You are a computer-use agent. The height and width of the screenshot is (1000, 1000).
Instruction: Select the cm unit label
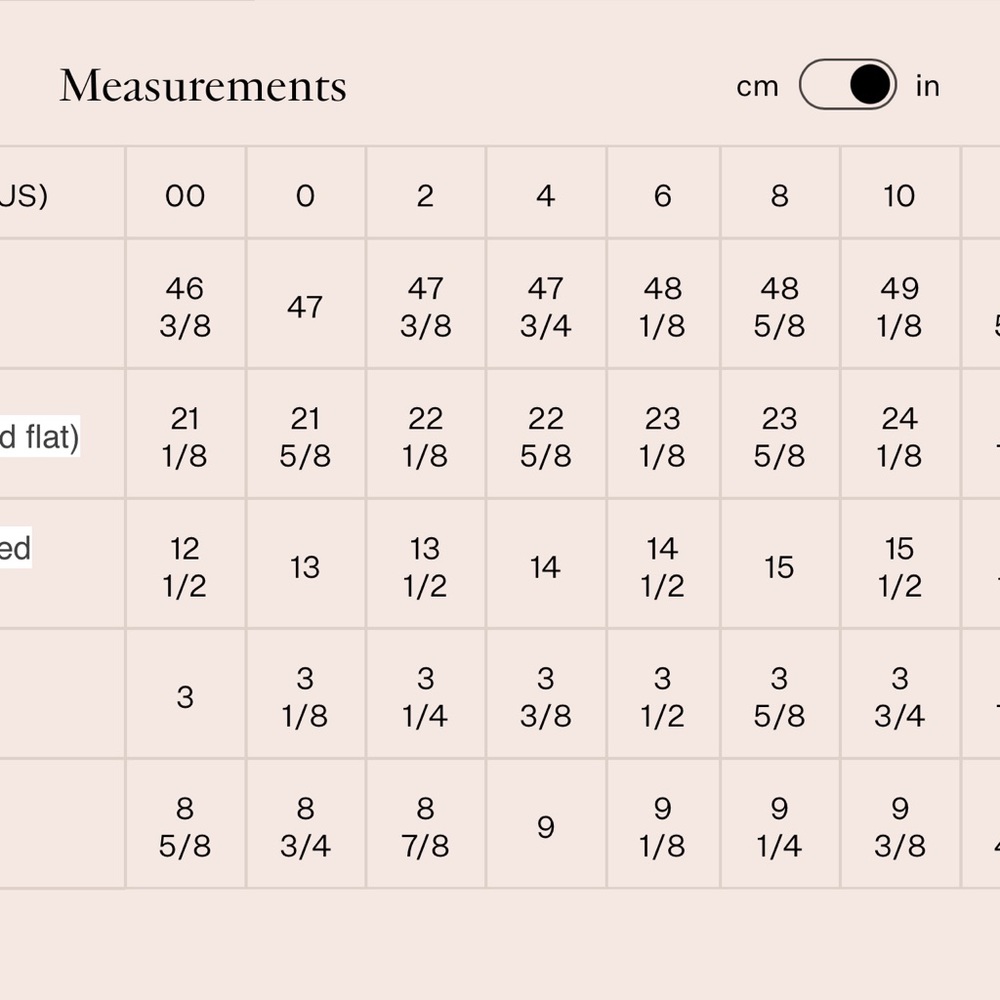pos(757,86)
